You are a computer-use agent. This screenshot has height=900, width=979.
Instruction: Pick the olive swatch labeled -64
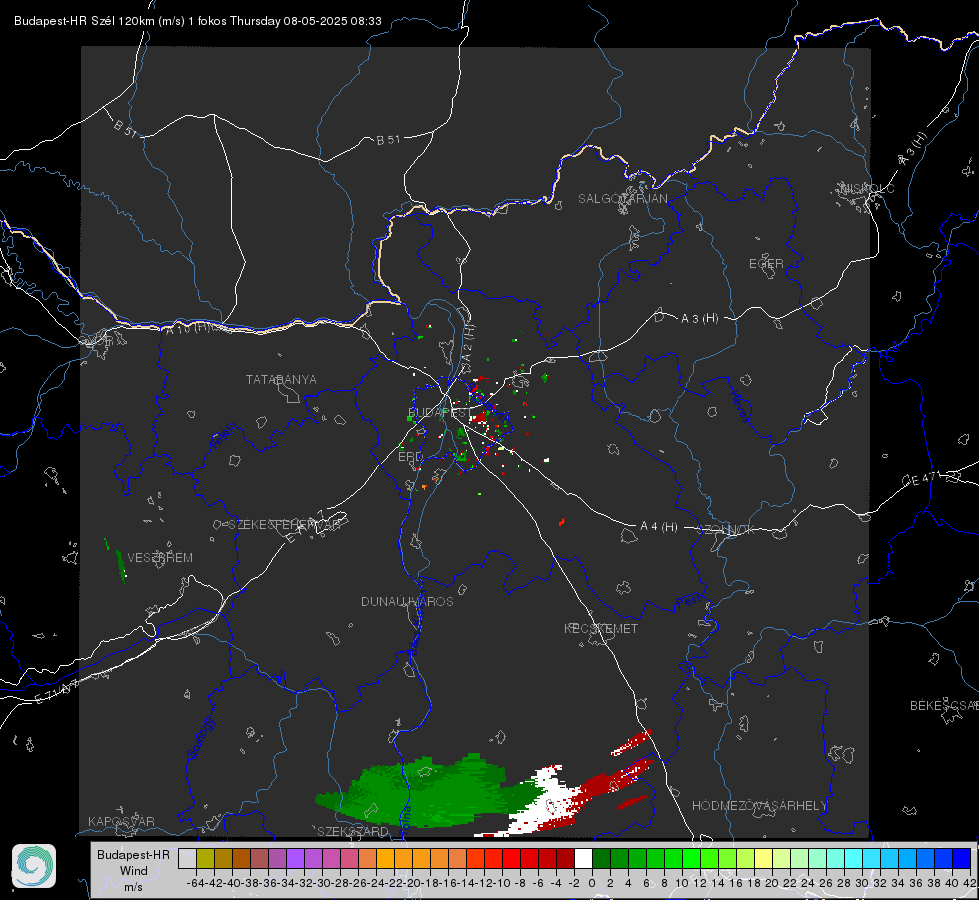(x=205, y=858)
